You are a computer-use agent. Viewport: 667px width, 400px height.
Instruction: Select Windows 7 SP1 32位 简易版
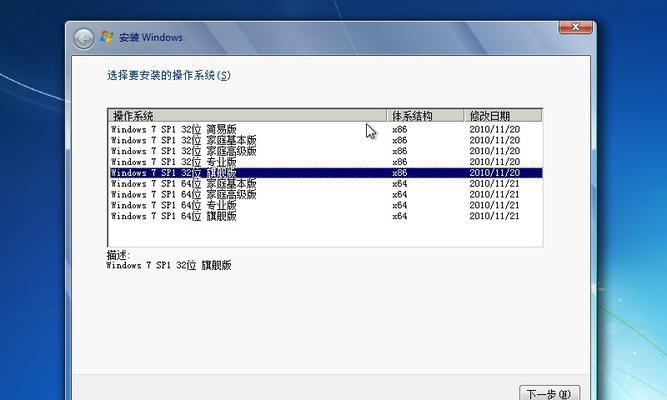[x=325, y=129]
